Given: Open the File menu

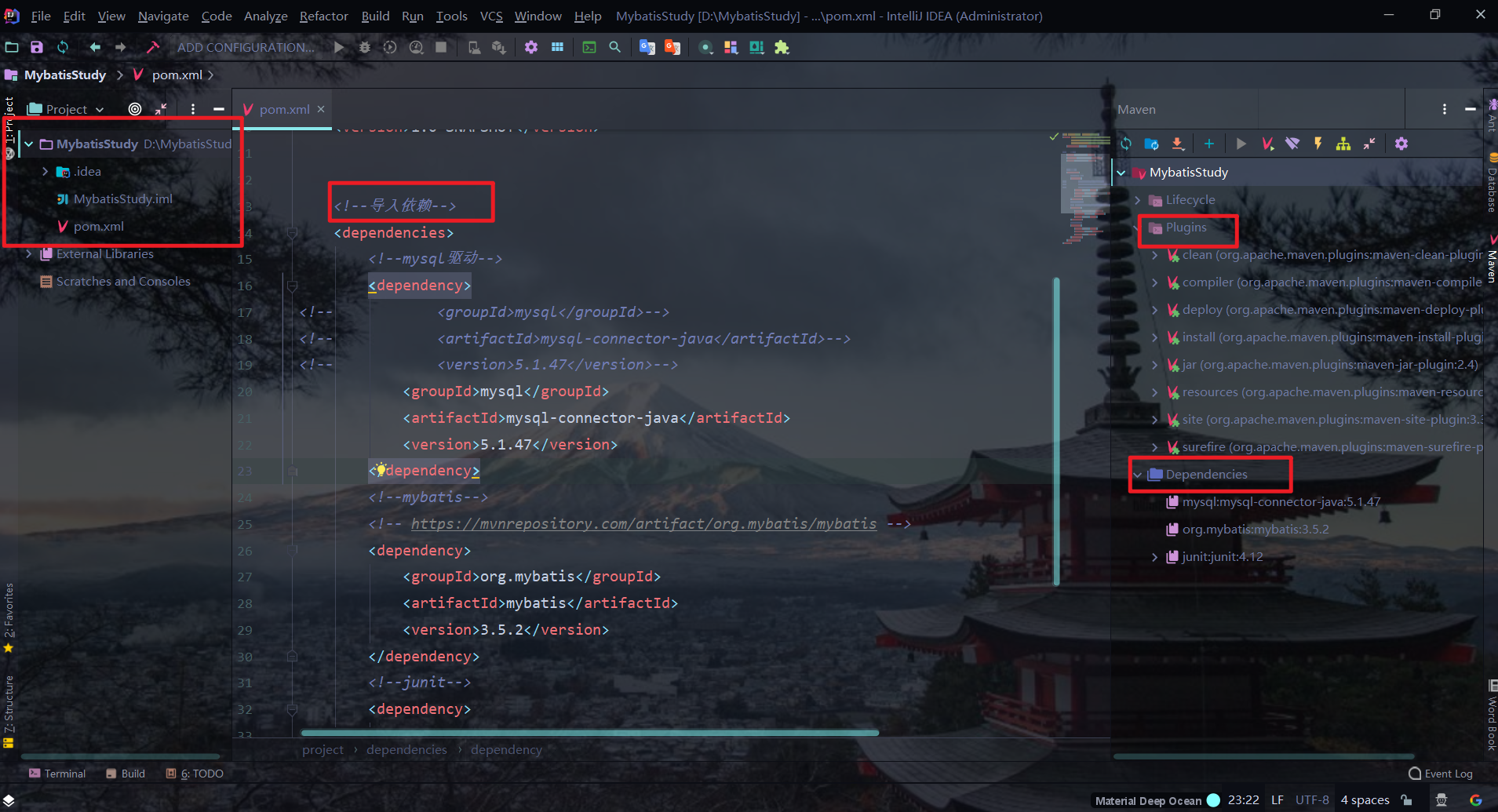Looking at the screenshot, I should [41, 16].
